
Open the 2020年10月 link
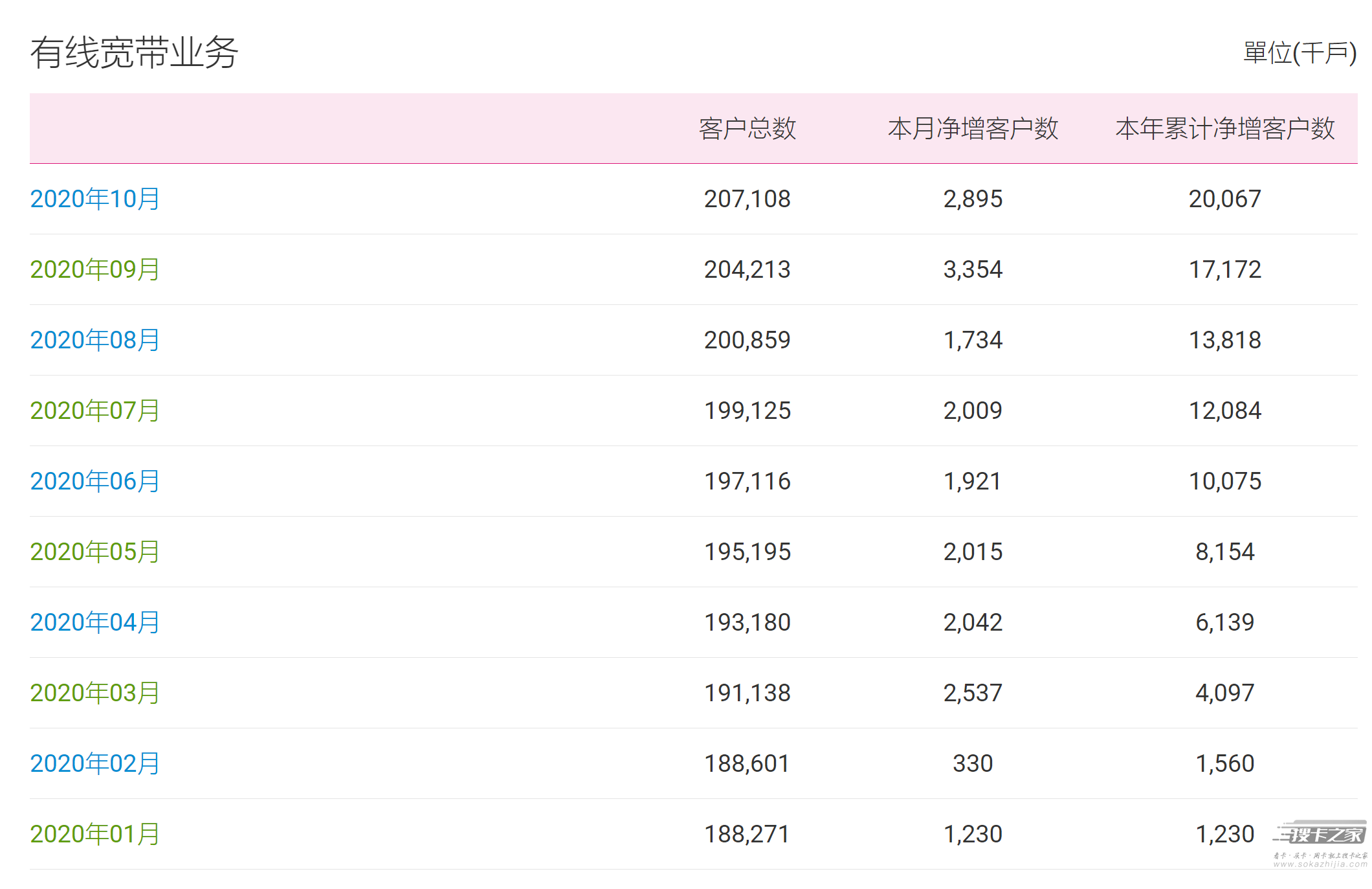pyautogui.click(x=94, y=199)
